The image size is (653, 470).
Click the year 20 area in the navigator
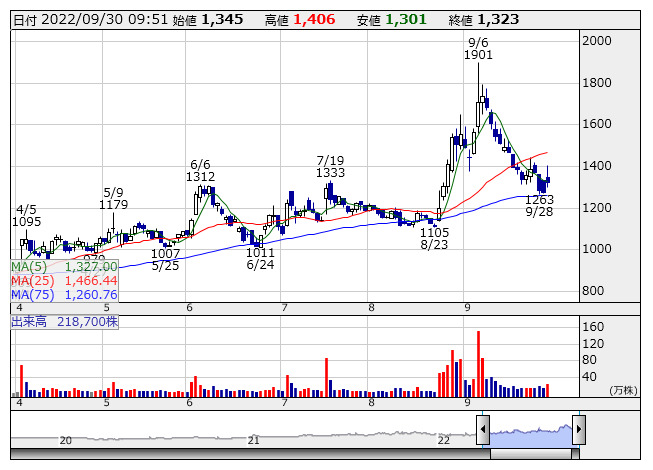click(66, 438)
